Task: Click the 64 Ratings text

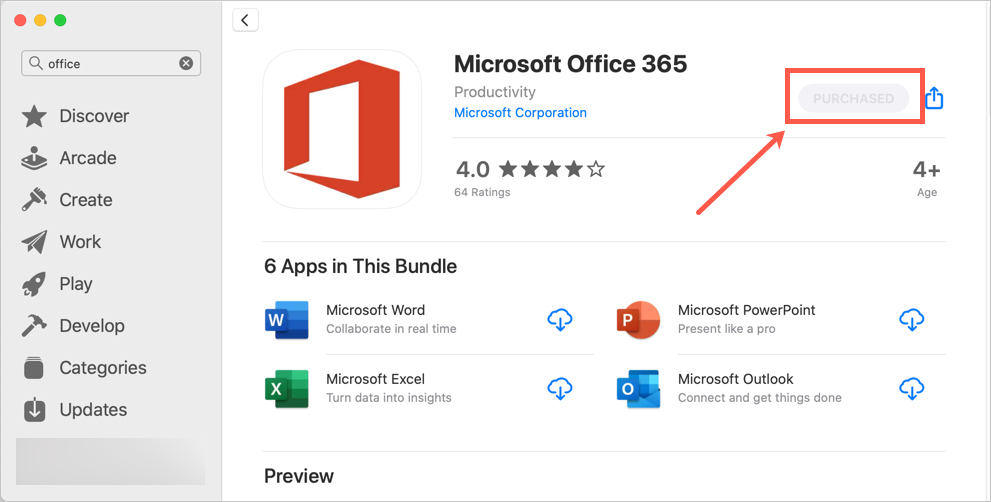Action: [x=482, y=192]
